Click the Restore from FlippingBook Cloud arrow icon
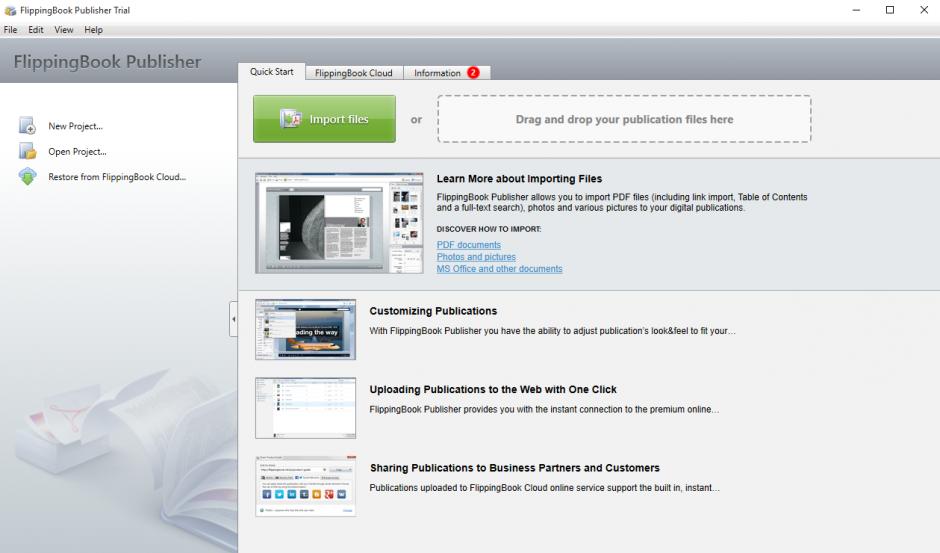The width and height of the screenshot is (940, 553). pyautogui.click(x=28, y=177)
